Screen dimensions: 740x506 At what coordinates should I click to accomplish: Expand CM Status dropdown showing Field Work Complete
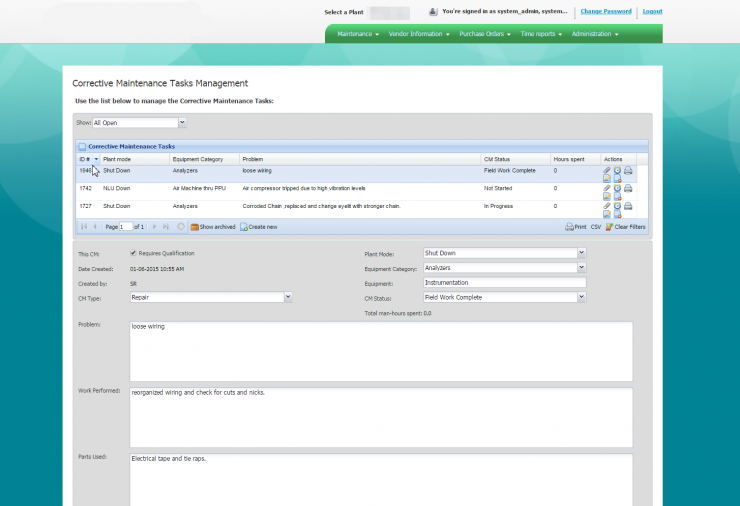[x=581, y=297]
